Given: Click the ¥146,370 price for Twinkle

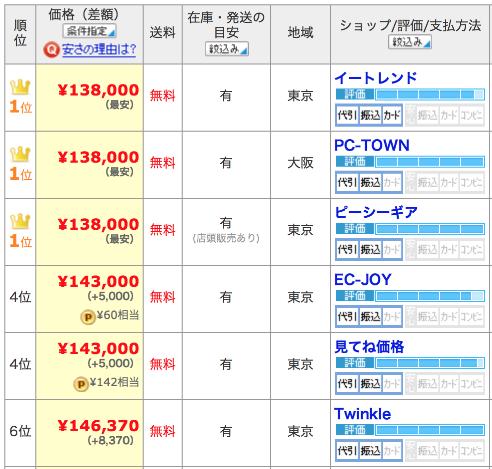Looking at the screenshot, I should [x=98, y=426].
